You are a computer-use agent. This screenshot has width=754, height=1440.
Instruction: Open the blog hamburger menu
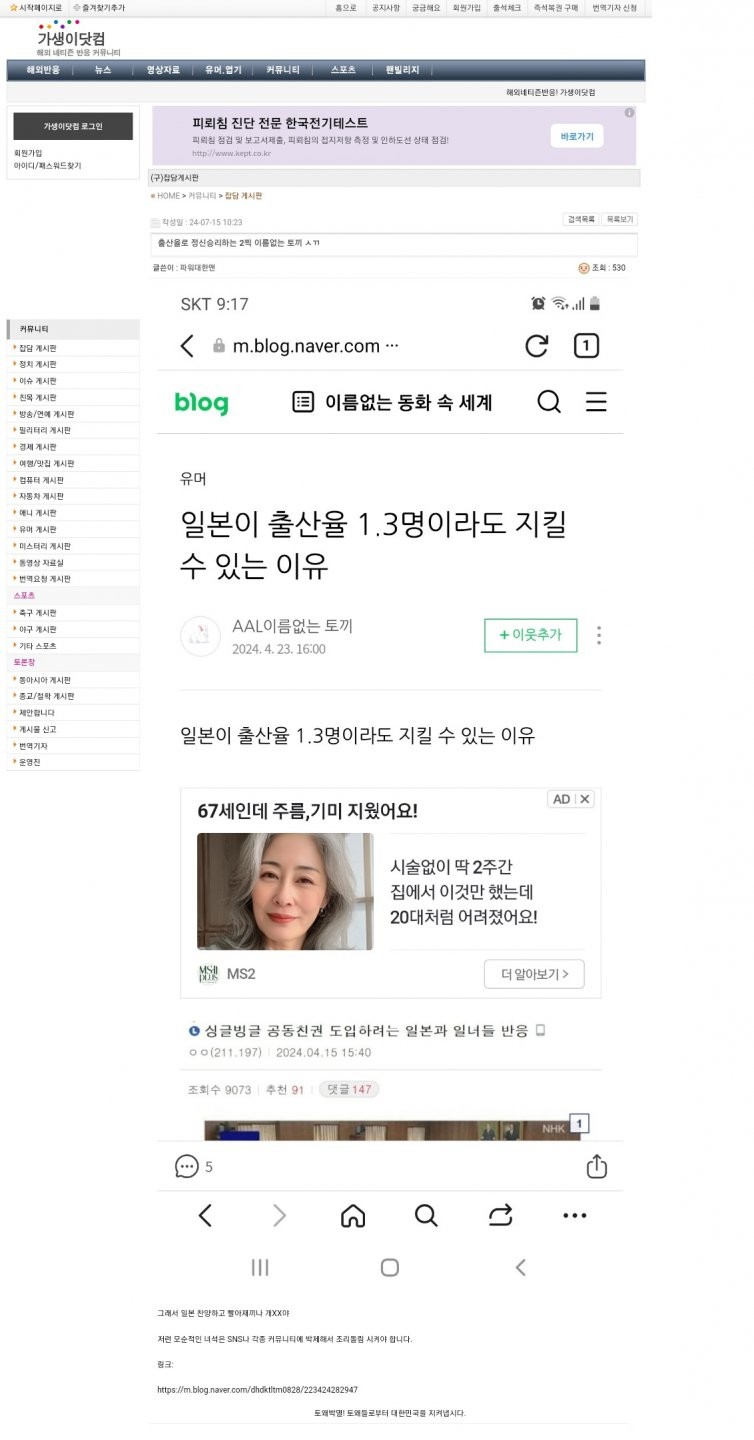tap(596, 402)
